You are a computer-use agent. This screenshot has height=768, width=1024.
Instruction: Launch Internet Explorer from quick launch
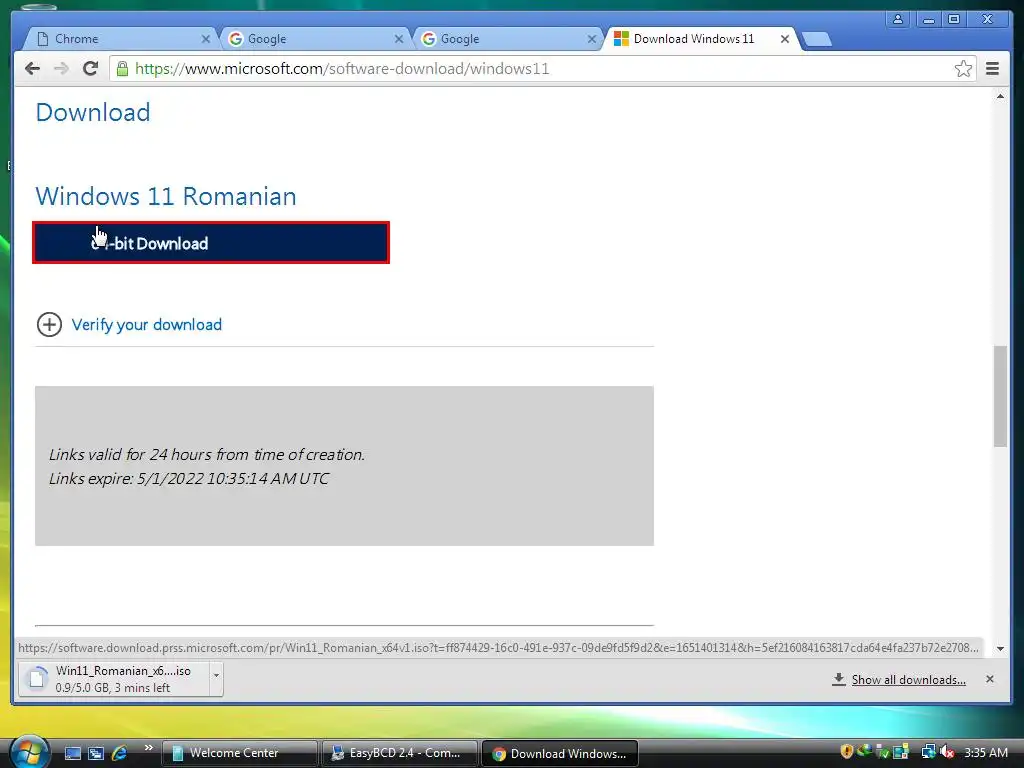tap(120, 754)
